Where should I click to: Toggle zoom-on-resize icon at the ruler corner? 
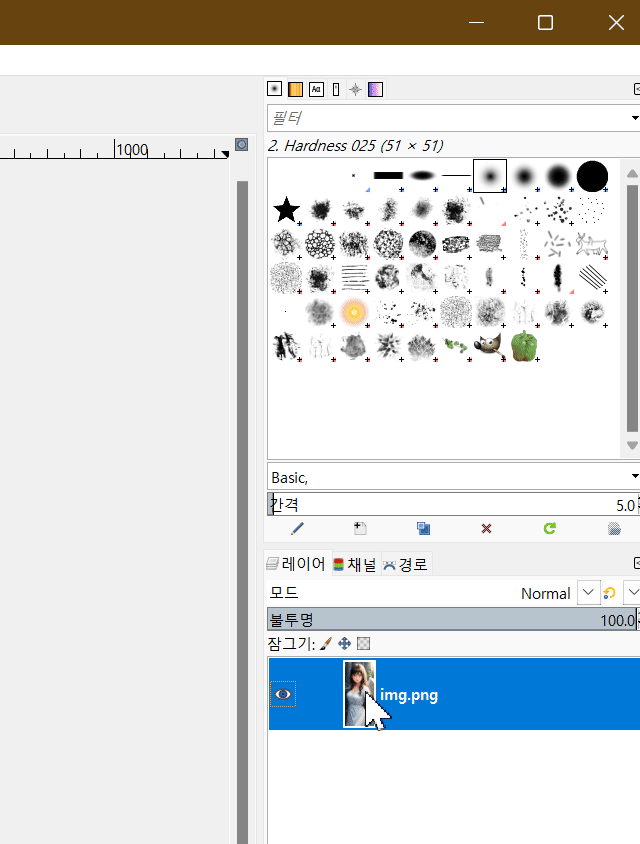click(242, 144)
